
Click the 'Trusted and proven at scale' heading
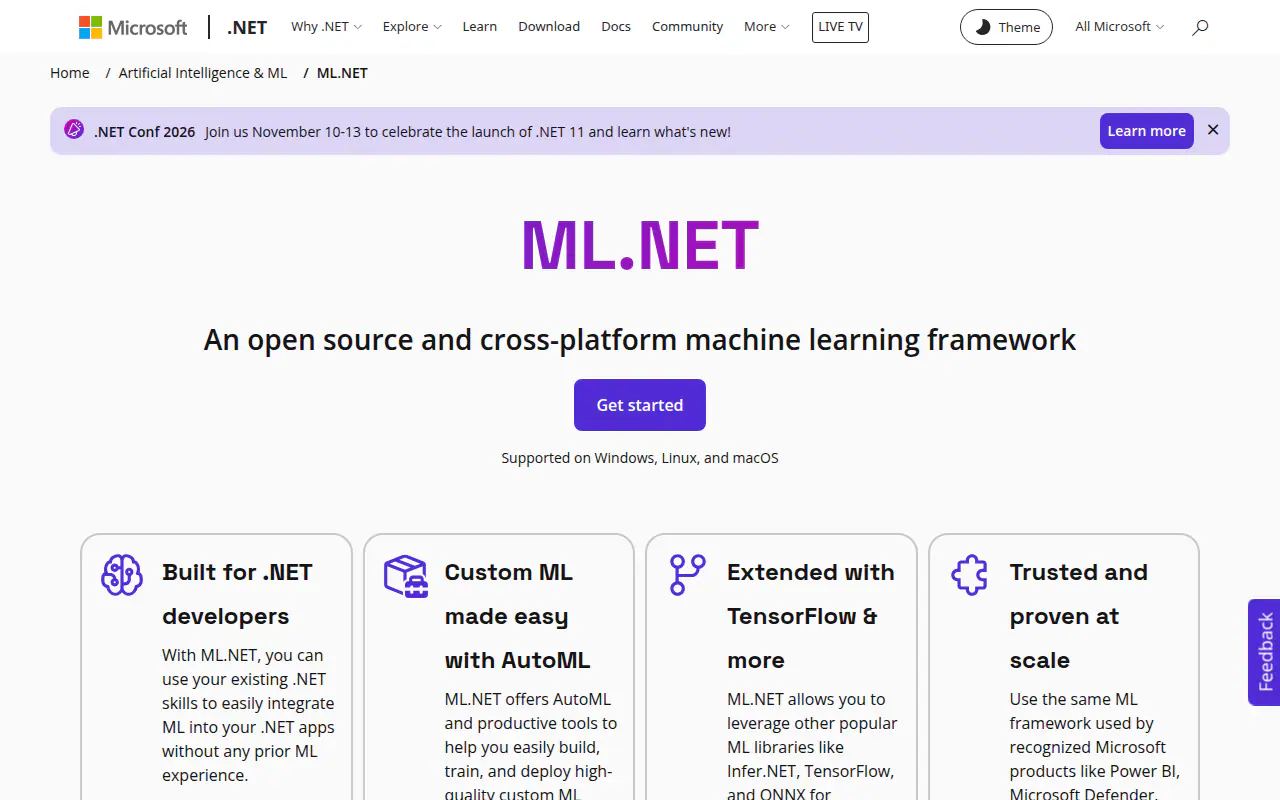coord(1078,616)
